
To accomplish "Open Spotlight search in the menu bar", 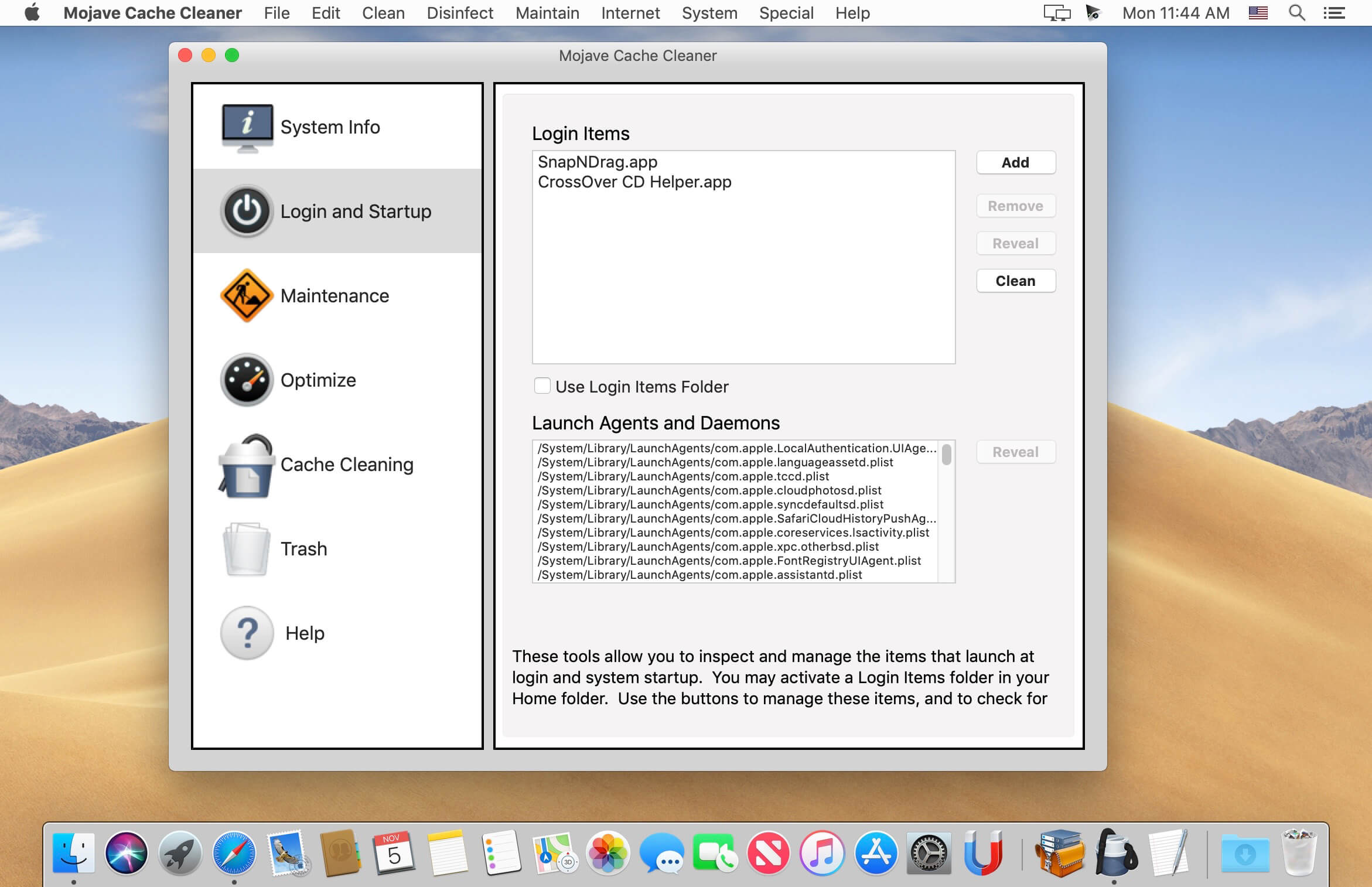I will 1296,13.
